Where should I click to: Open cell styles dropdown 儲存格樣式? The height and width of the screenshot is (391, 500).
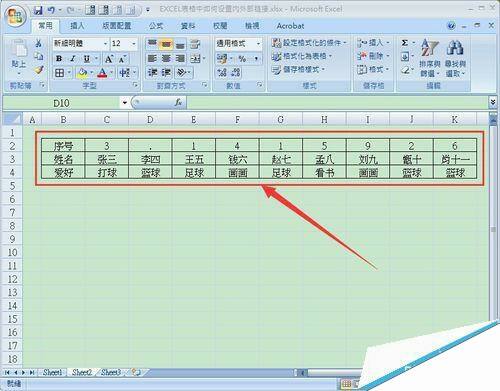298,70
